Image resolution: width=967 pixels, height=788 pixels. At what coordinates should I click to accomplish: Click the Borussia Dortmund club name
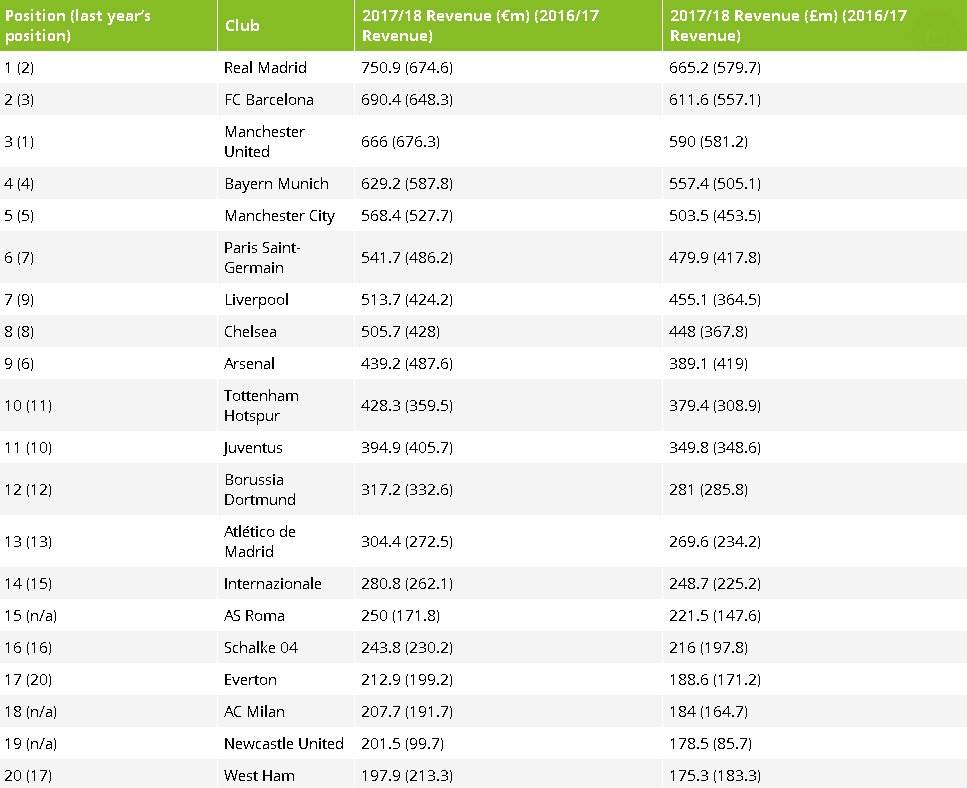point(260,490)
